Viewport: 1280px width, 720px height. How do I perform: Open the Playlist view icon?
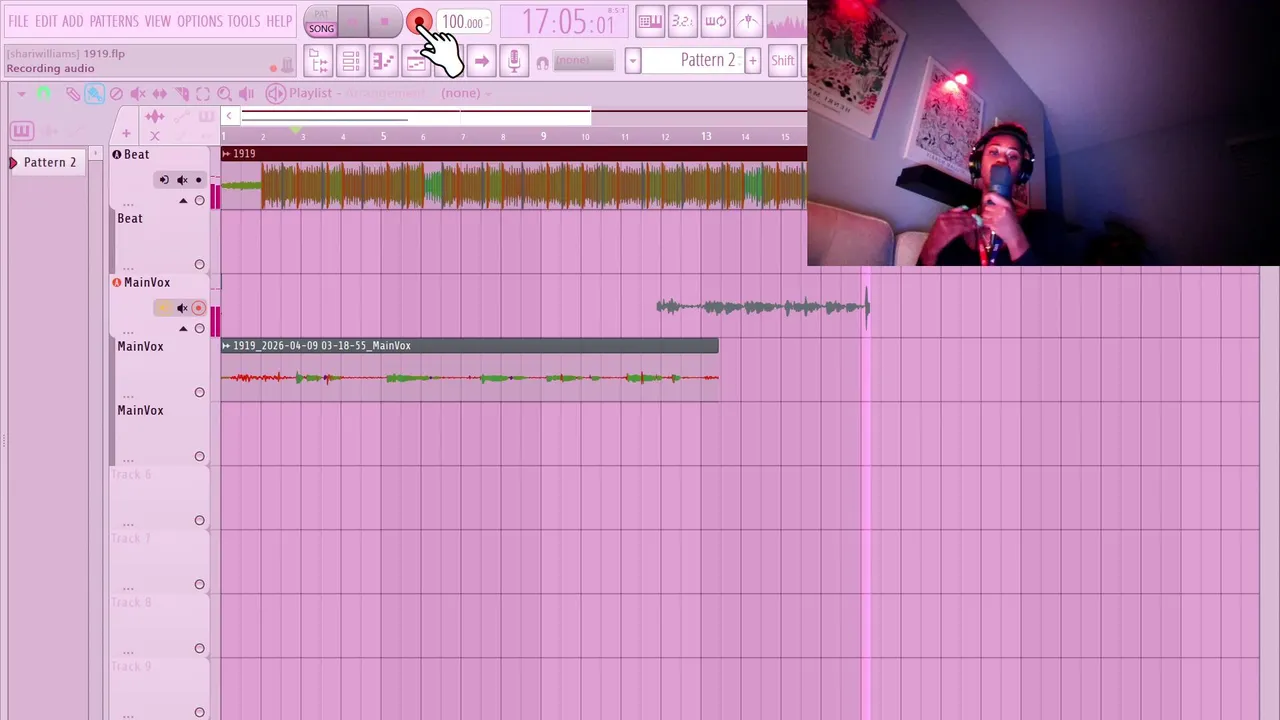(319, 61)
